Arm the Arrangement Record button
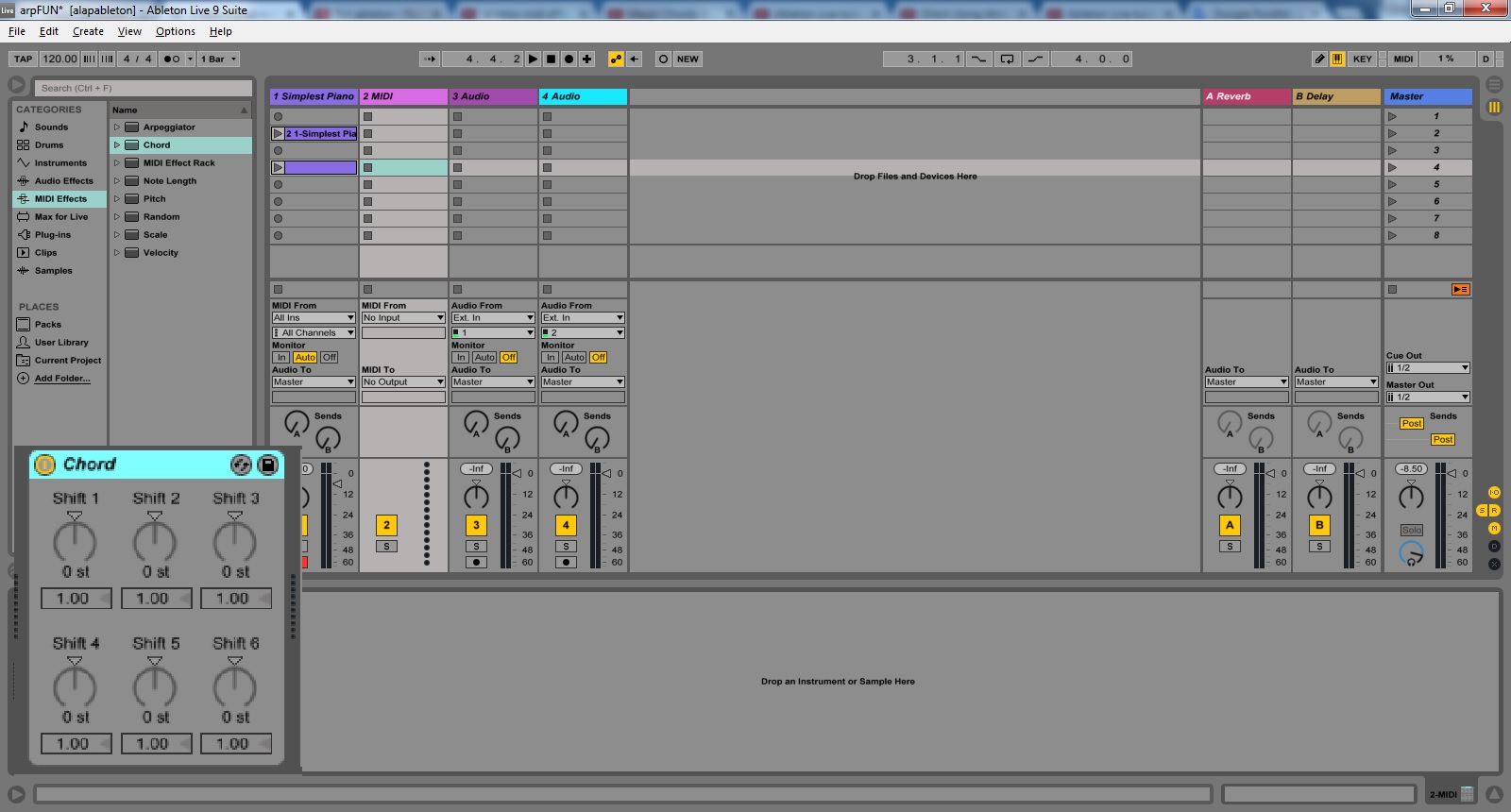 pyautogui.click(x=569, y=59)
